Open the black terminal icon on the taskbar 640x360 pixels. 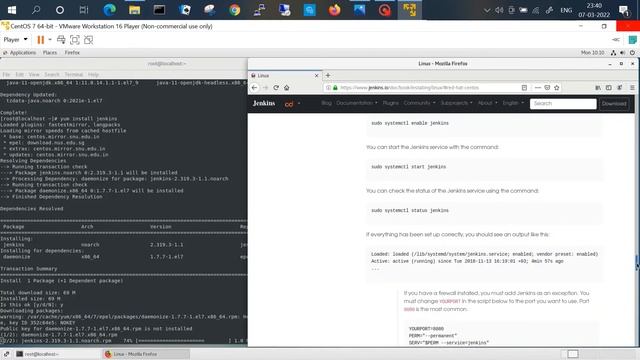pyautogui.click(x=159, y=10)
